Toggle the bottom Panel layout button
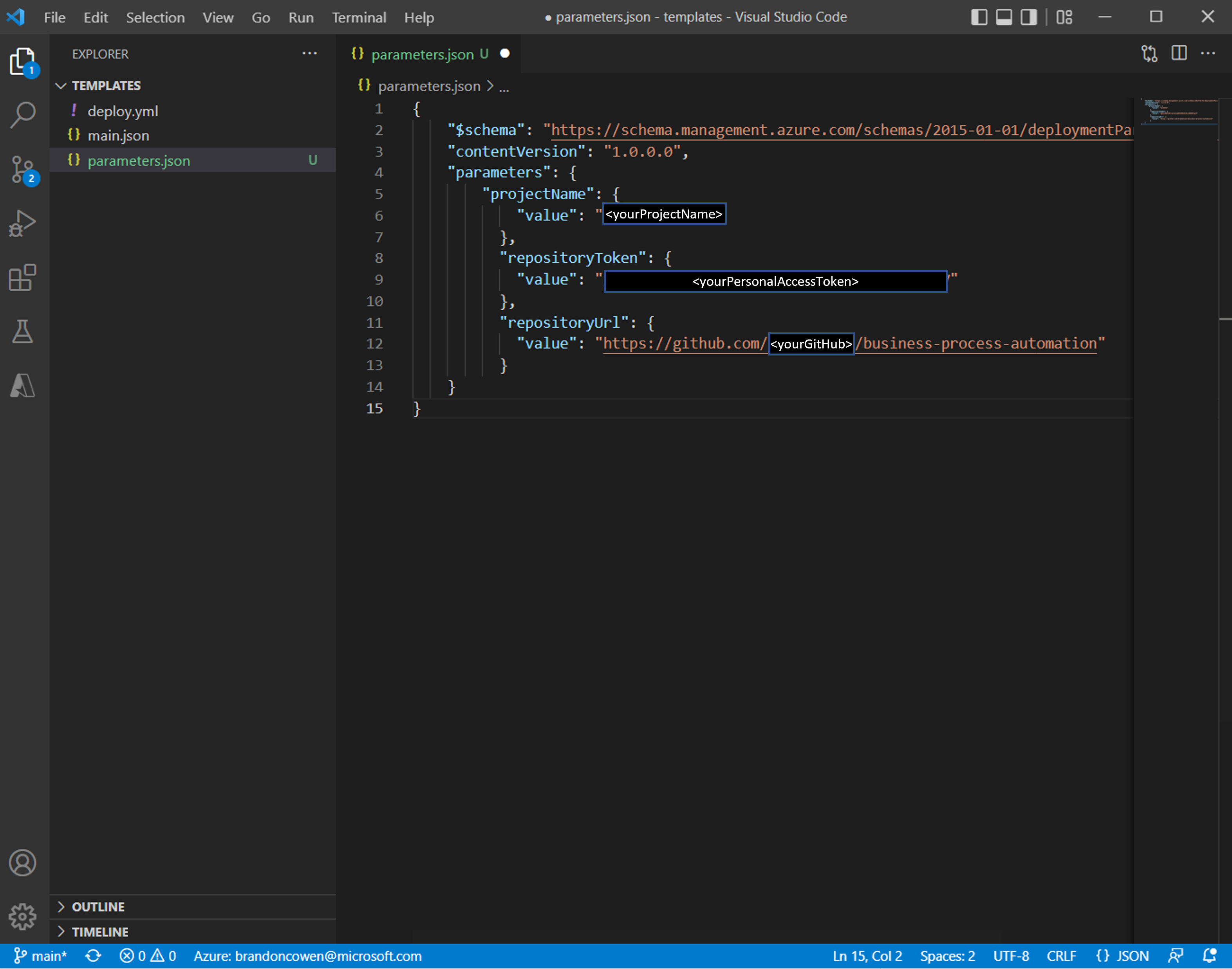 point(1004,17)
